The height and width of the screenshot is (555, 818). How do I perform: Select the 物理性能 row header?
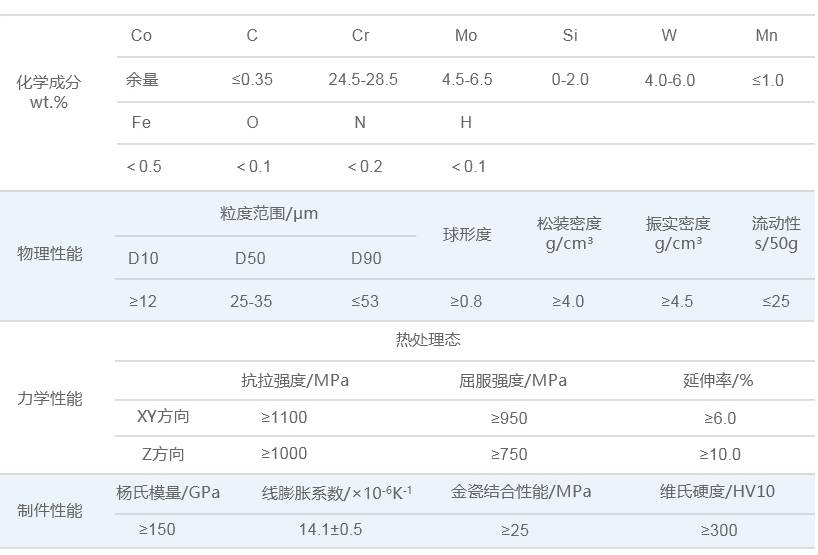pos(49,254)
